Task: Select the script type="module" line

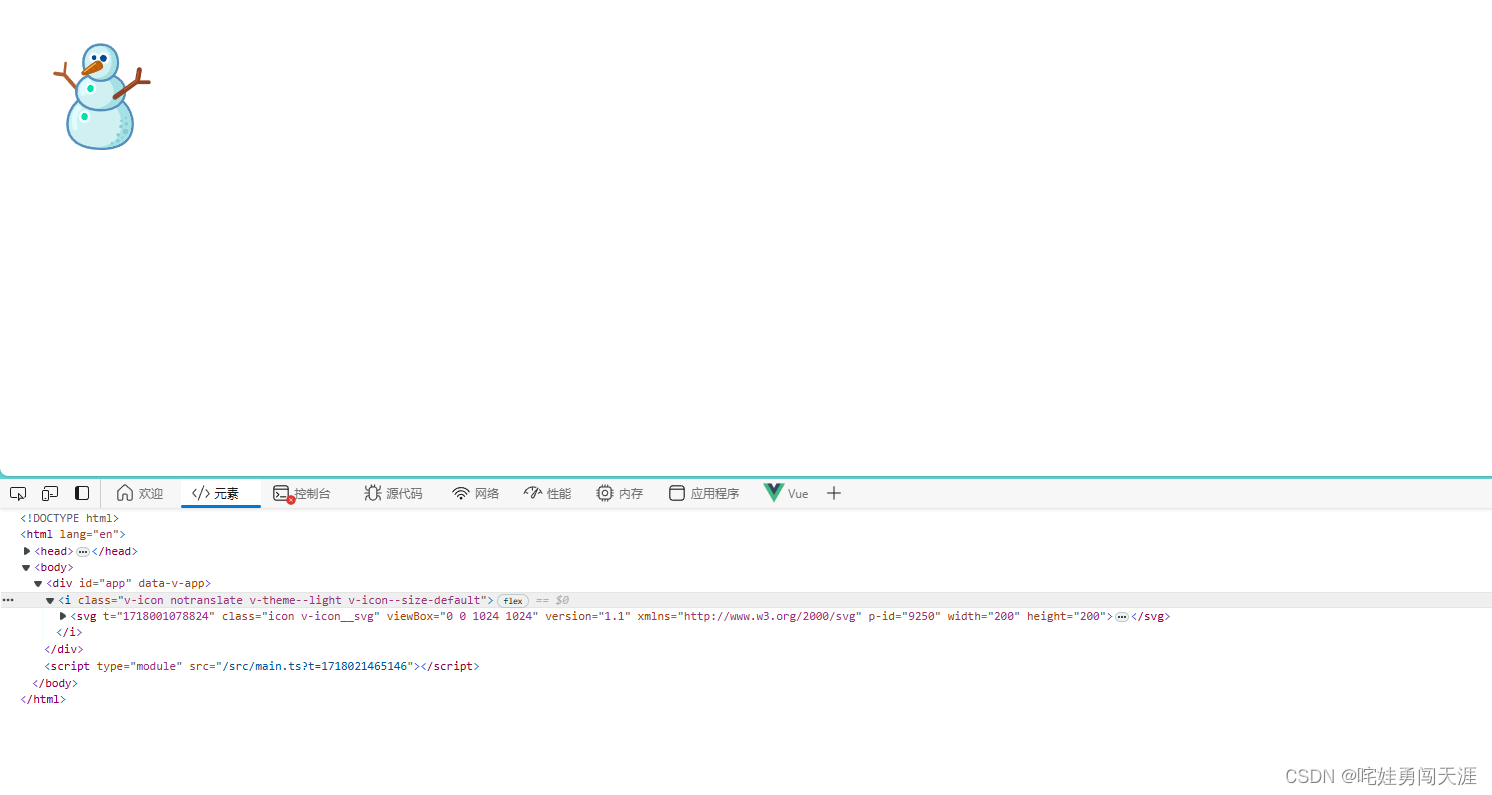Action: coord(262,666)
